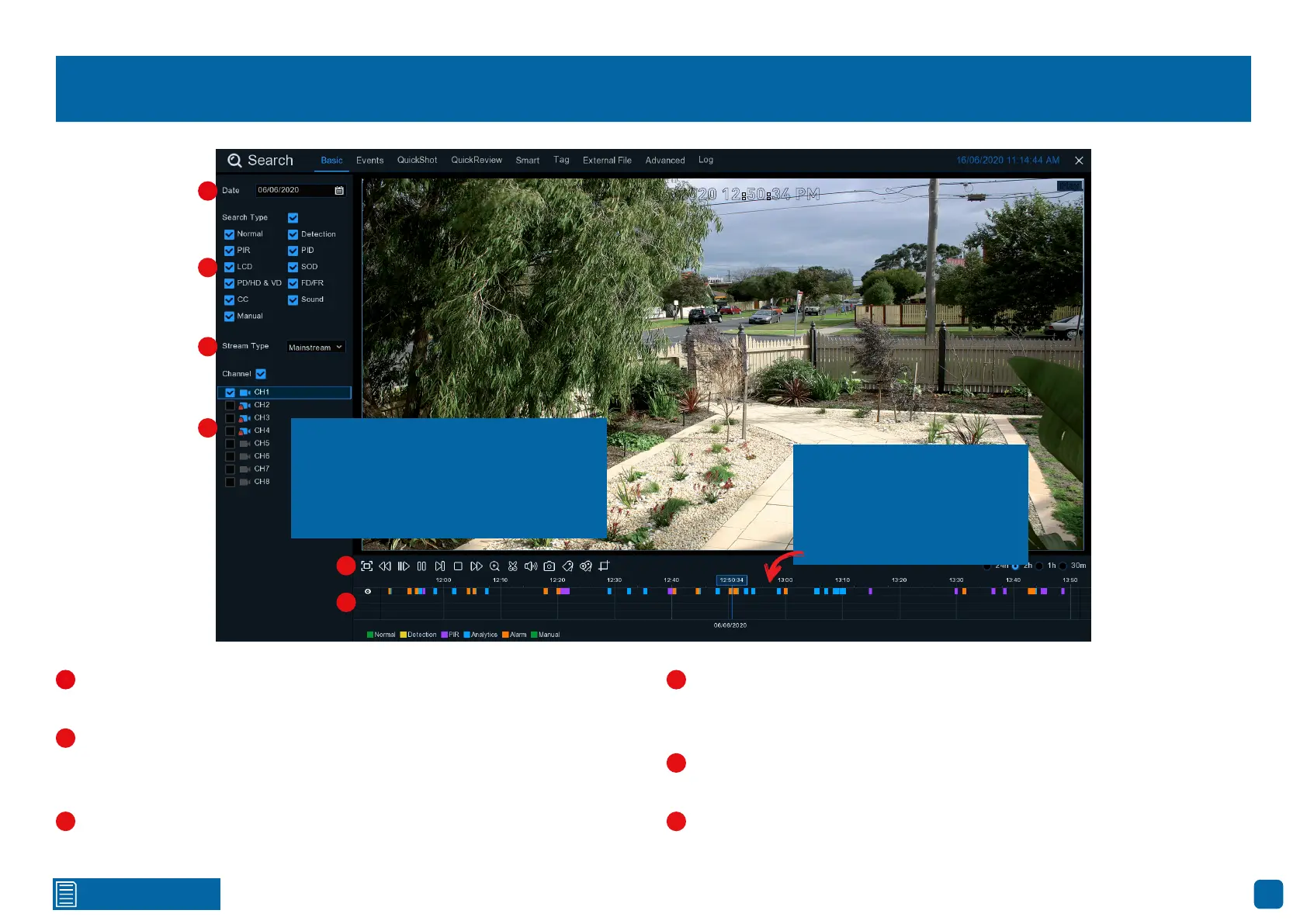
Task: Switch to the Events tab
Action: click(369, 161)
